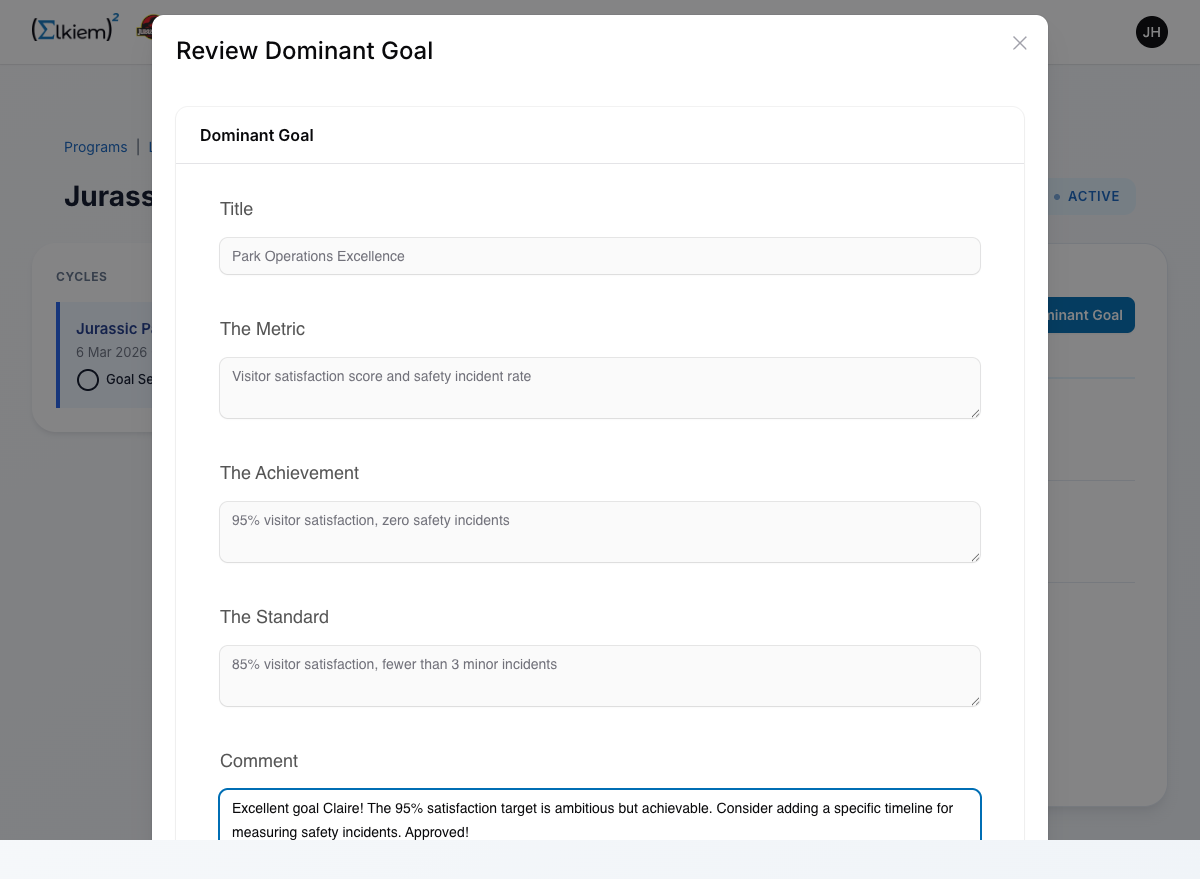Click The Standard textarea resize handle
The image size is (1200, 879).
tap(974, 700)
